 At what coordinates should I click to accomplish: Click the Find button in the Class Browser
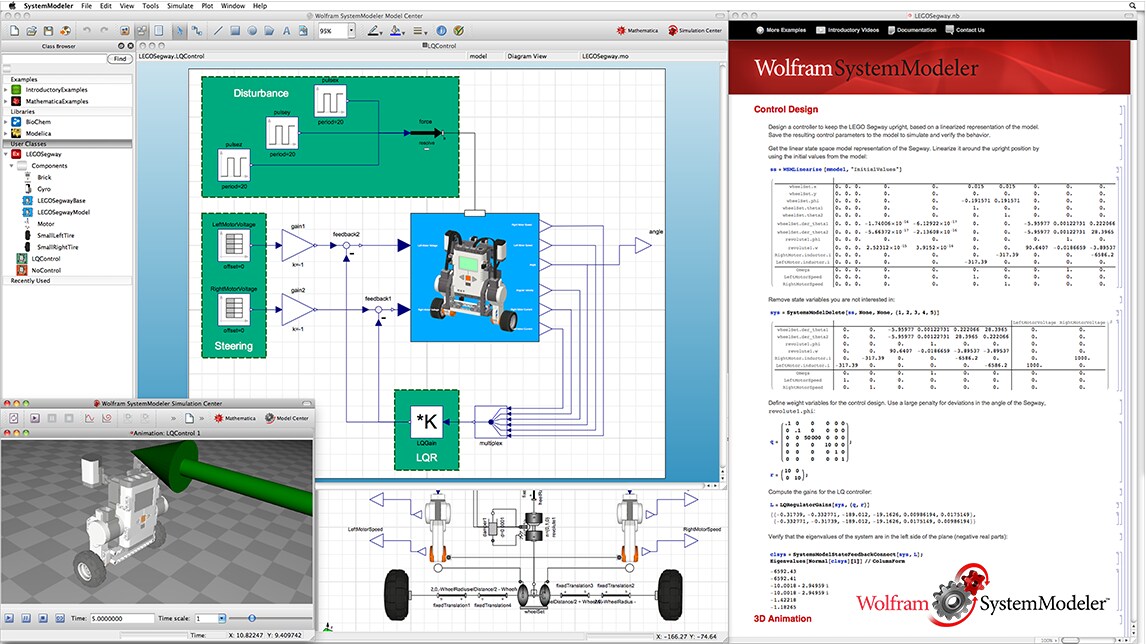click(119, 57)
